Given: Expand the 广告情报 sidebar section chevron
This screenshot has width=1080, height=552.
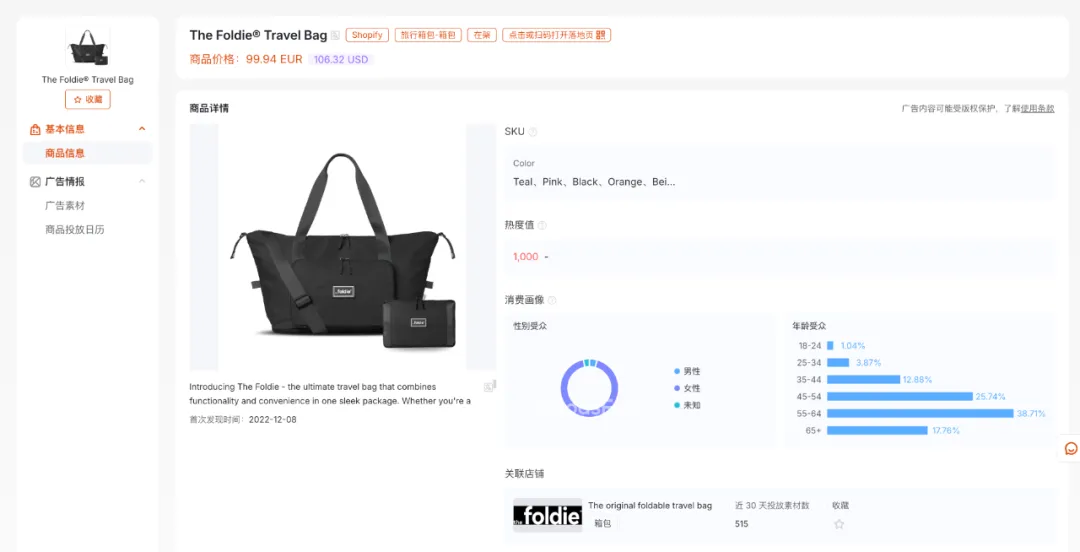Looking at the screenshot, I should pos(142,181).
